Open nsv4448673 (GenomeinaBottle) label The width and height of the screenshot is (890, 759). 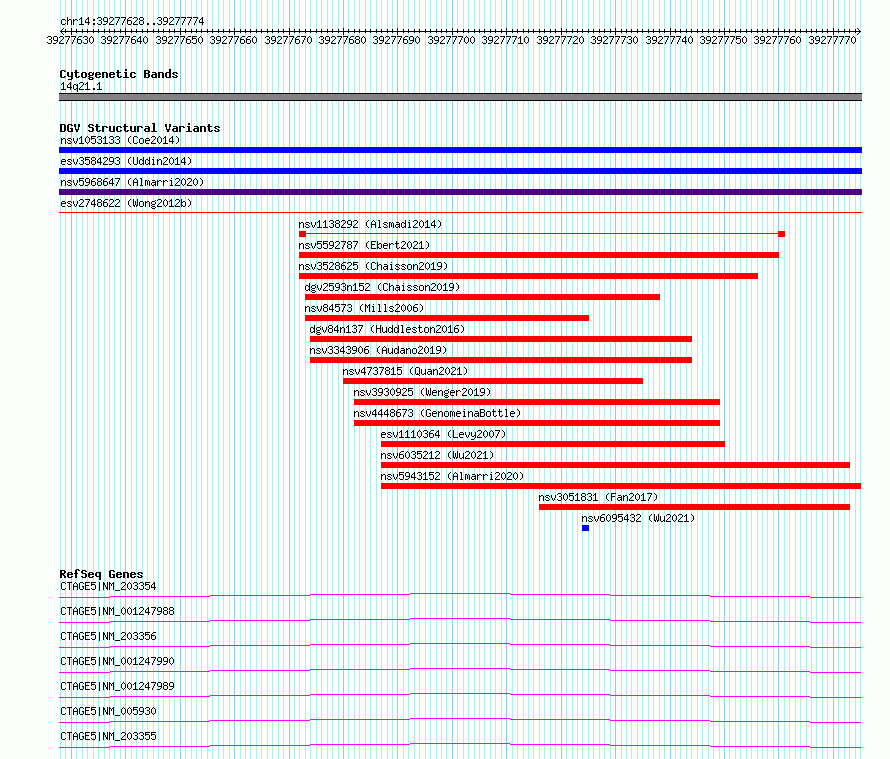pos(437,413)
